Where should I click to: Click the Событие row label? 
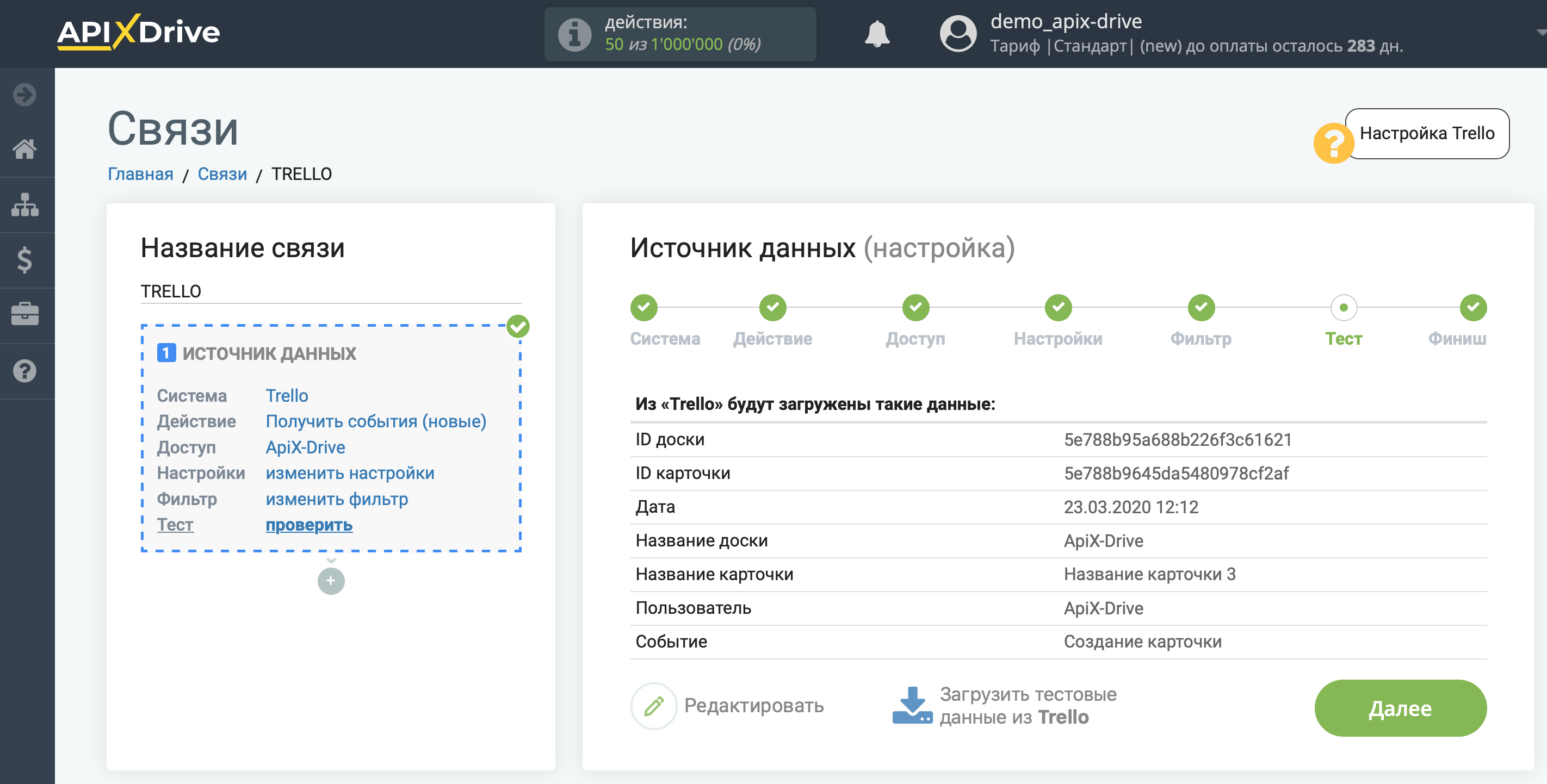point(671,641)
